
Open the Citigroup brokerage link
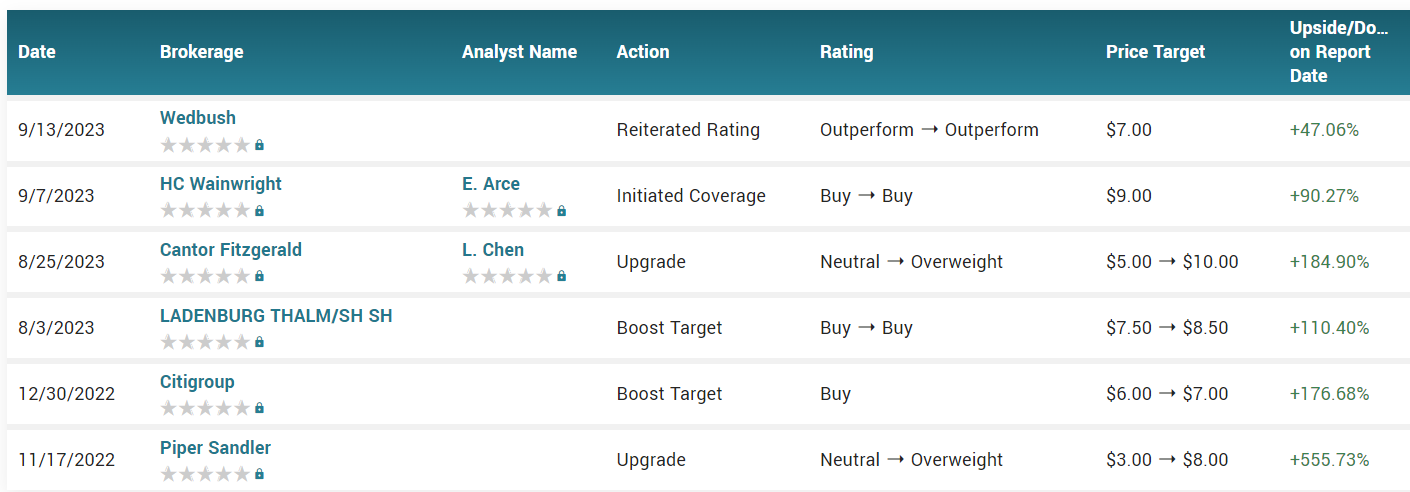coord(197,382)
